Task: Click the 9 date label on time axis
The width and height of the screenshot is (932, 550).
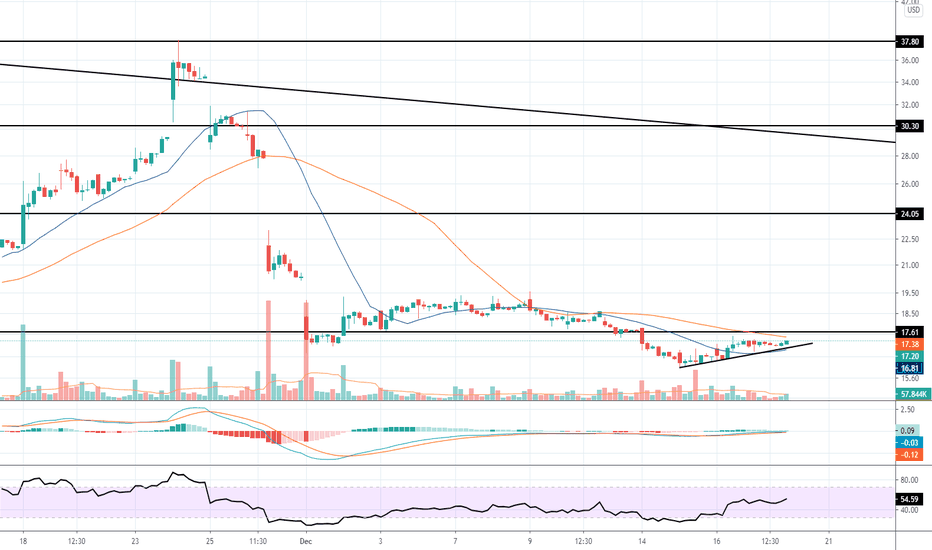Action: [530, 541]
